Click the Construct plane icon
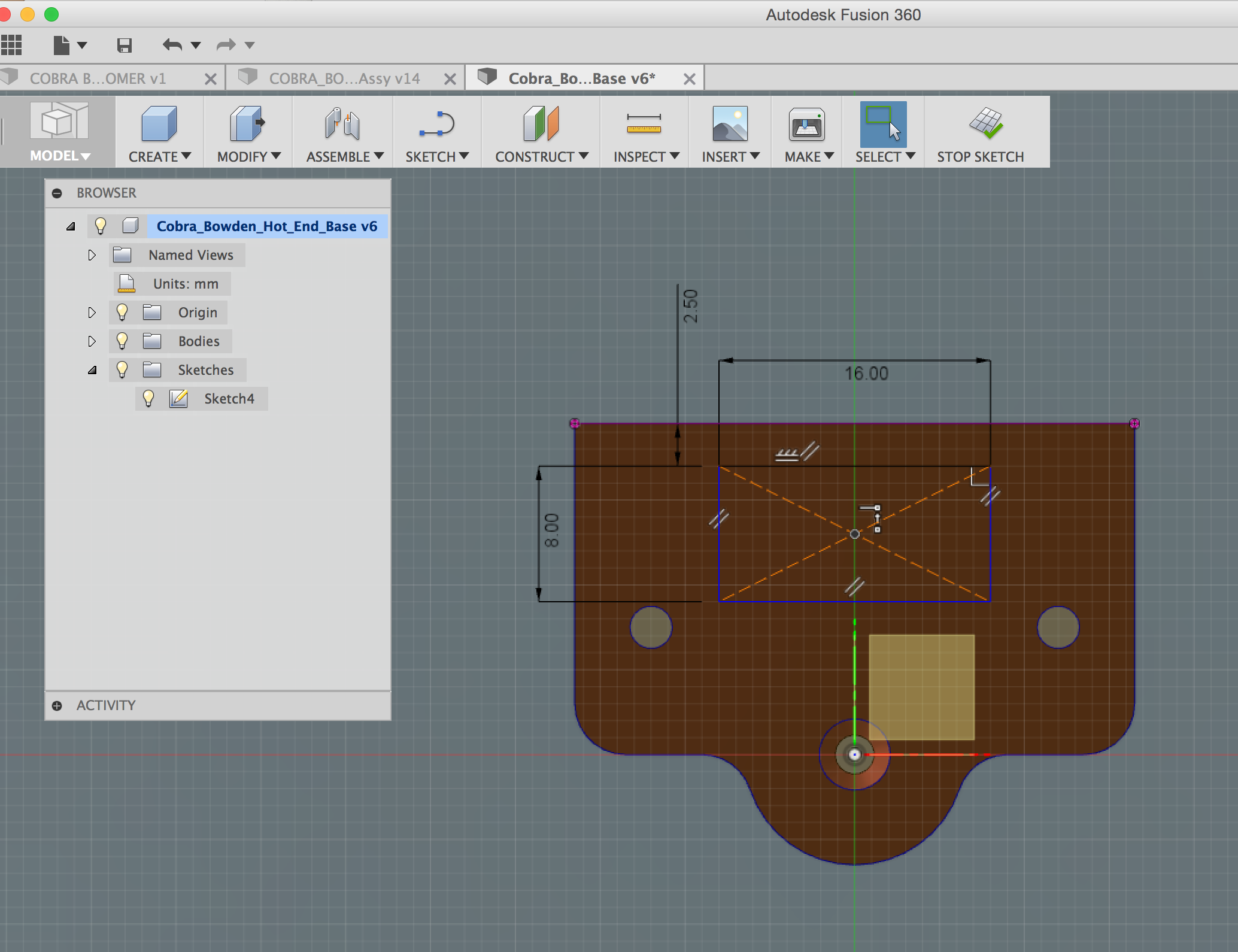The height and width of the screenshot is (952, 1238). coord(541,125)
